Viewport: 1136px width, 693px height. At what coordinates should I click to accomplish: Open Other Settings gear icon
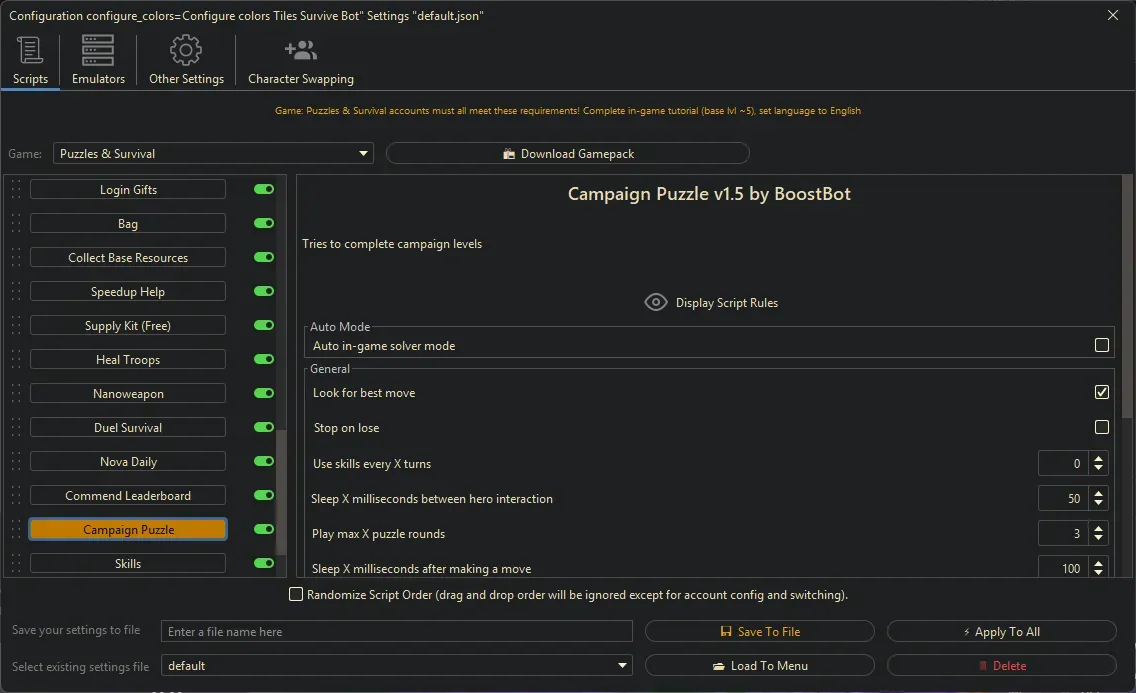(x=186, y=50)
